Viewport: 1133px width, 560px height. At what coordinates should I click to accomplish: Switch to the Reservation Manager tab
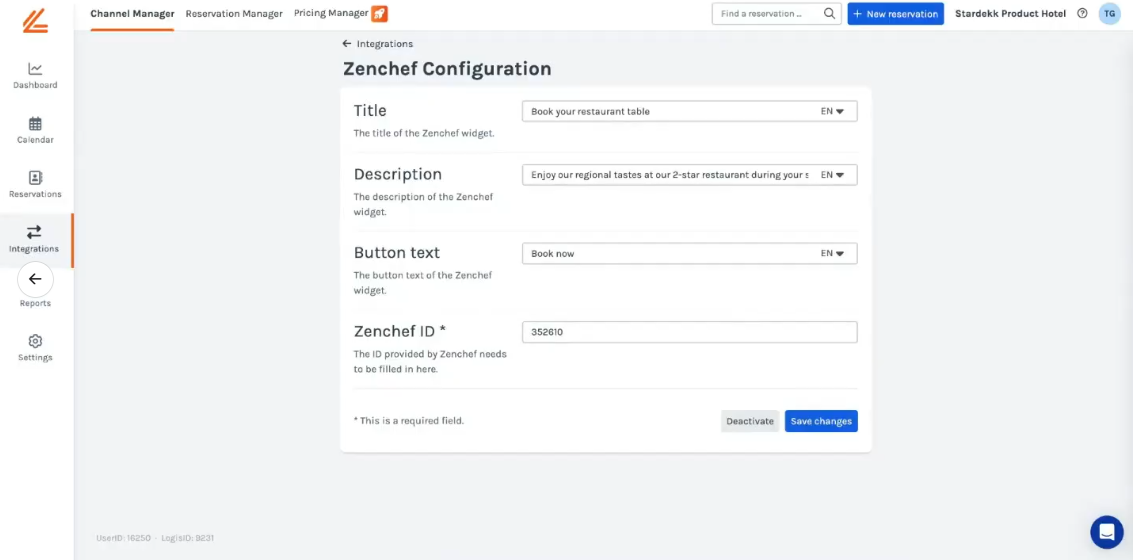click(234, 14)
